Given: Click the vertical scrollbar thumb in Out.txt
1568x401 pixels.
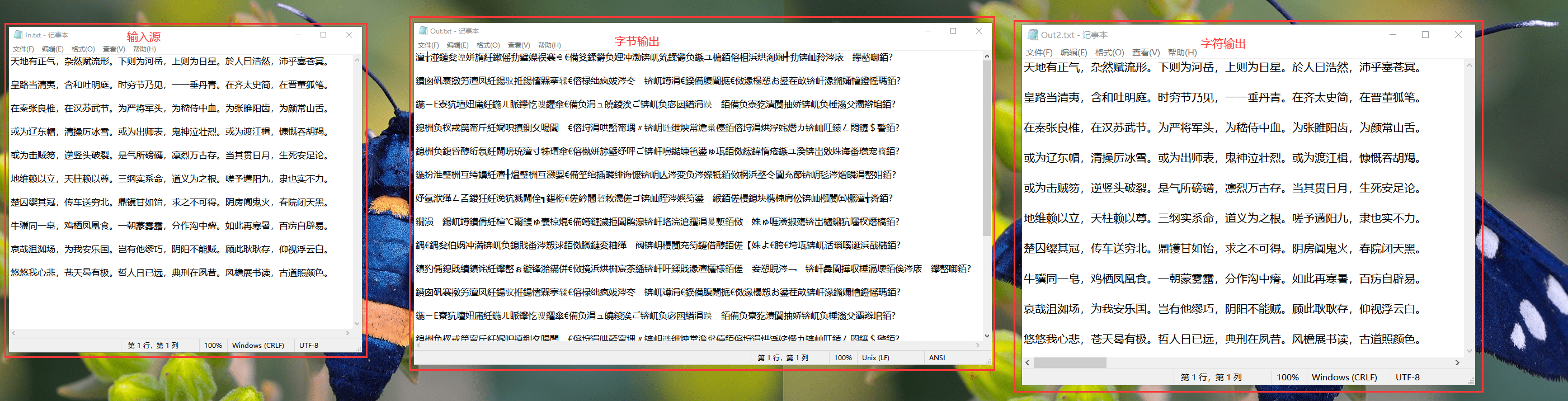Looking at the screenshot, I should pos(987,148).
